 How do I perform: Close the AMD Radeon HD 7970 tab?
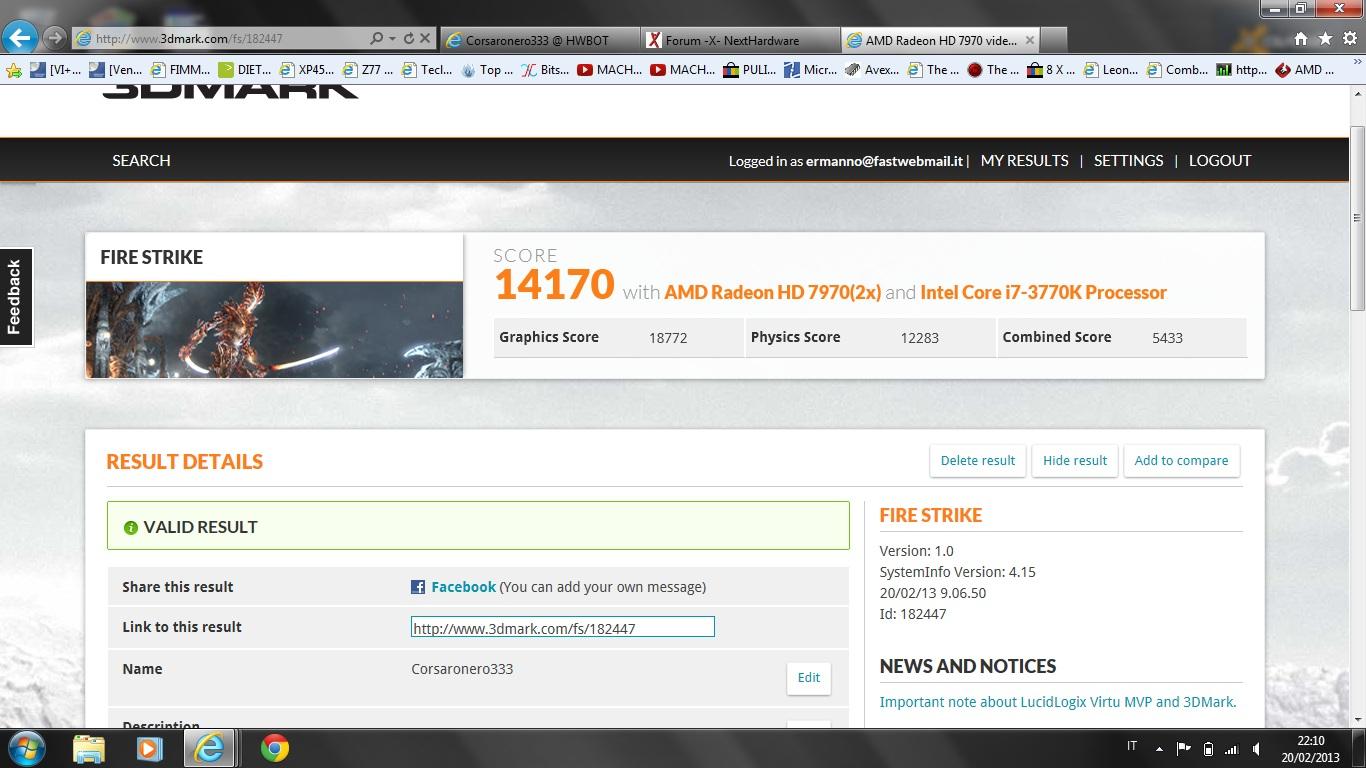click(1030, 40)
